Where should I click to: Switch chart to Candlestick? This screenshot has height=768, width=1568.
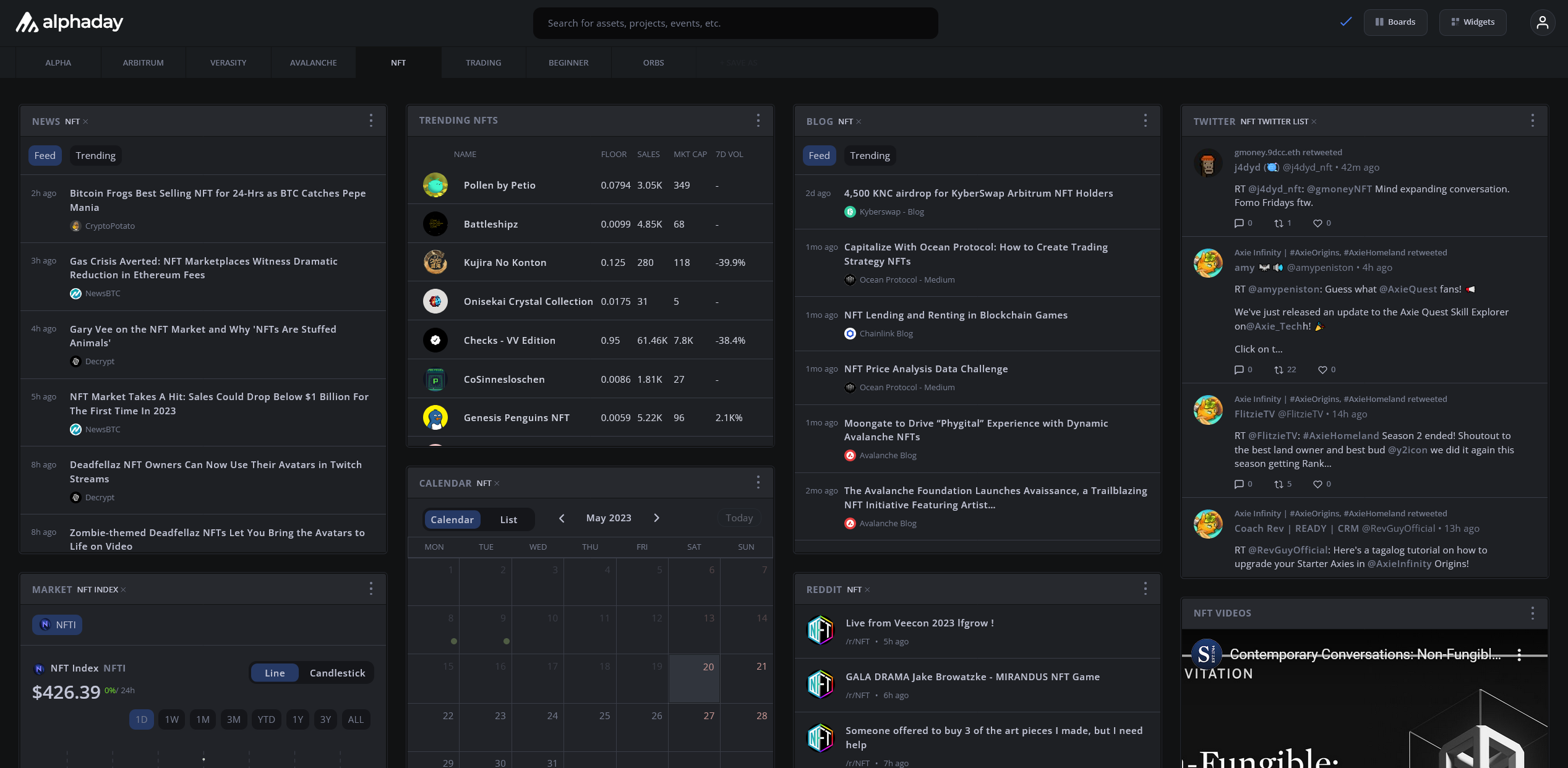[x=337, y=673]
